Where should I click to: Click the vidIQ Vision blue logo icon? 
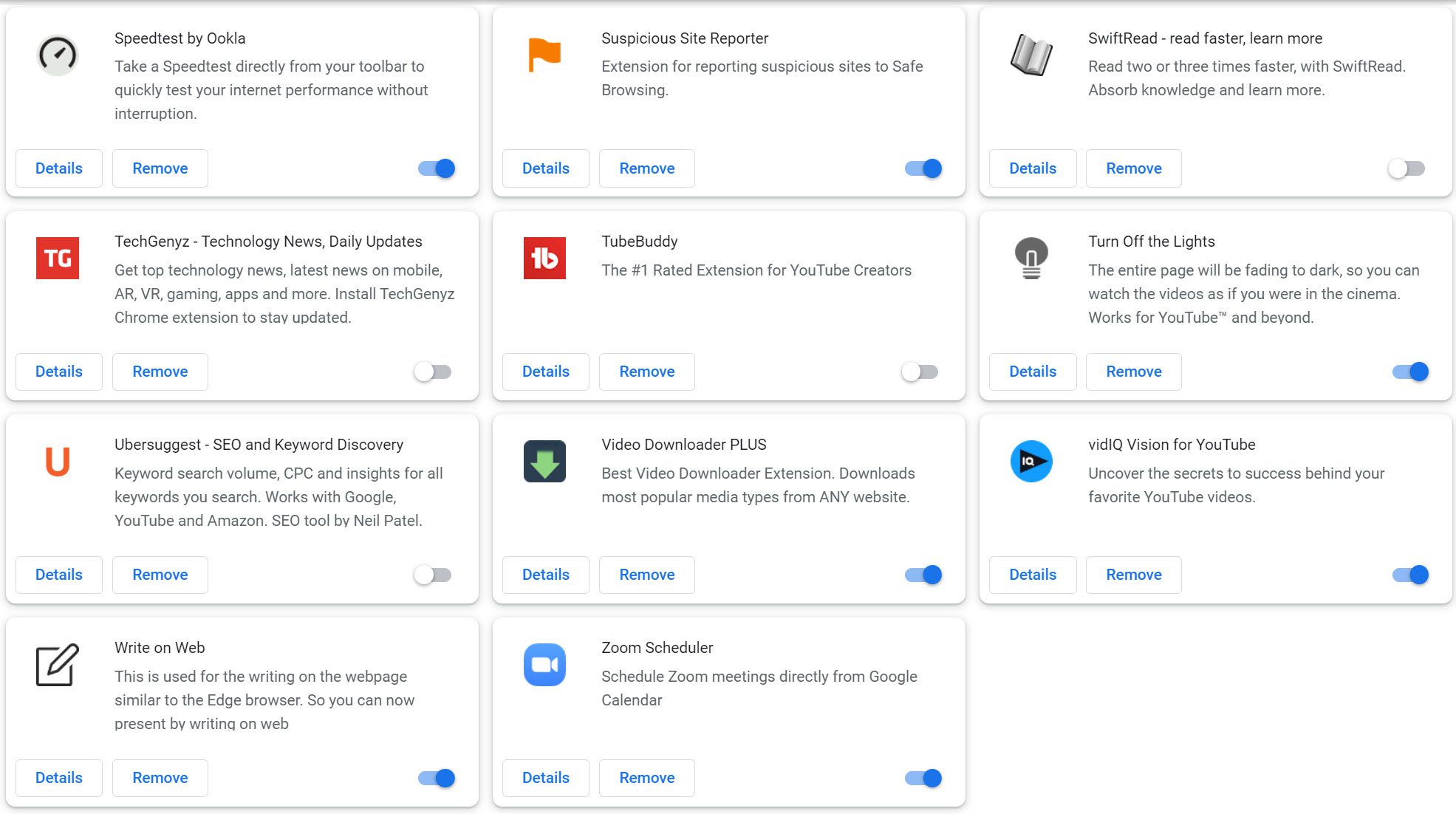[1031, 461]
